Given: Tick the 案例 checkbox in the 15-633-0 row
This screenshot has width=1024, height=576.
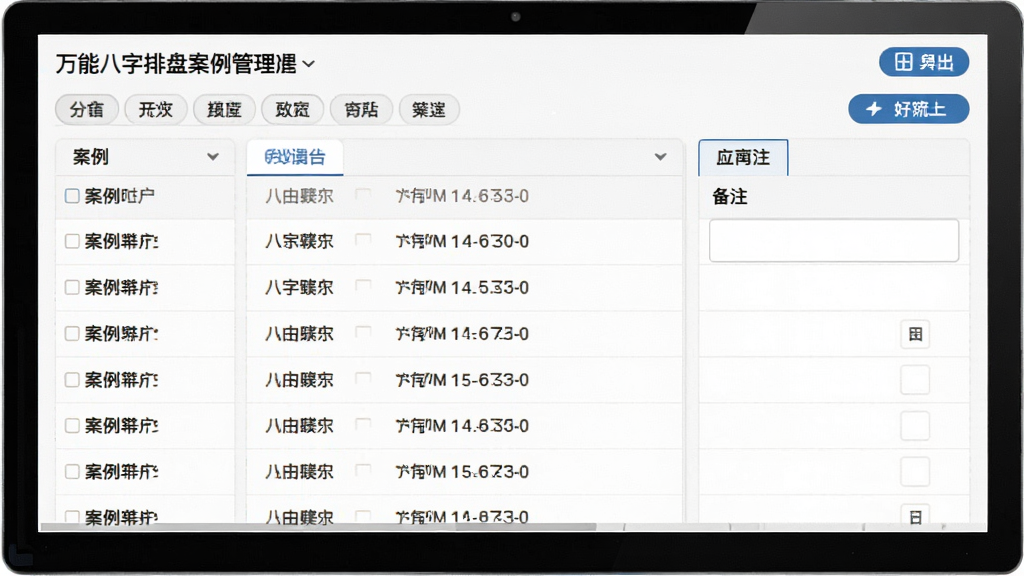Looking at the screenshot, I should click(72, 380).
